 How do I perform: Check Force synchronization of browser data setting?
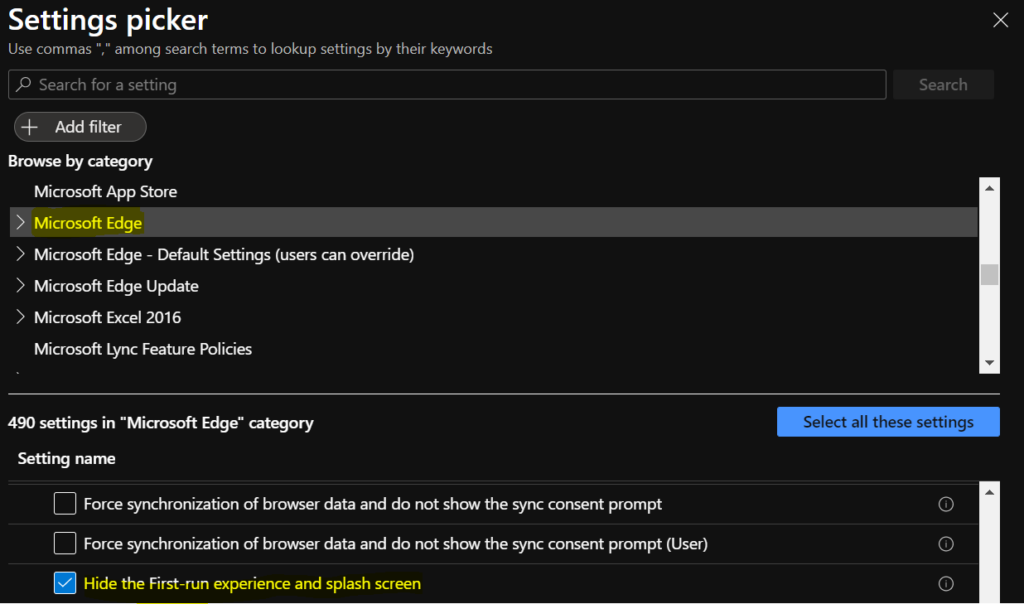click(64, 504)
